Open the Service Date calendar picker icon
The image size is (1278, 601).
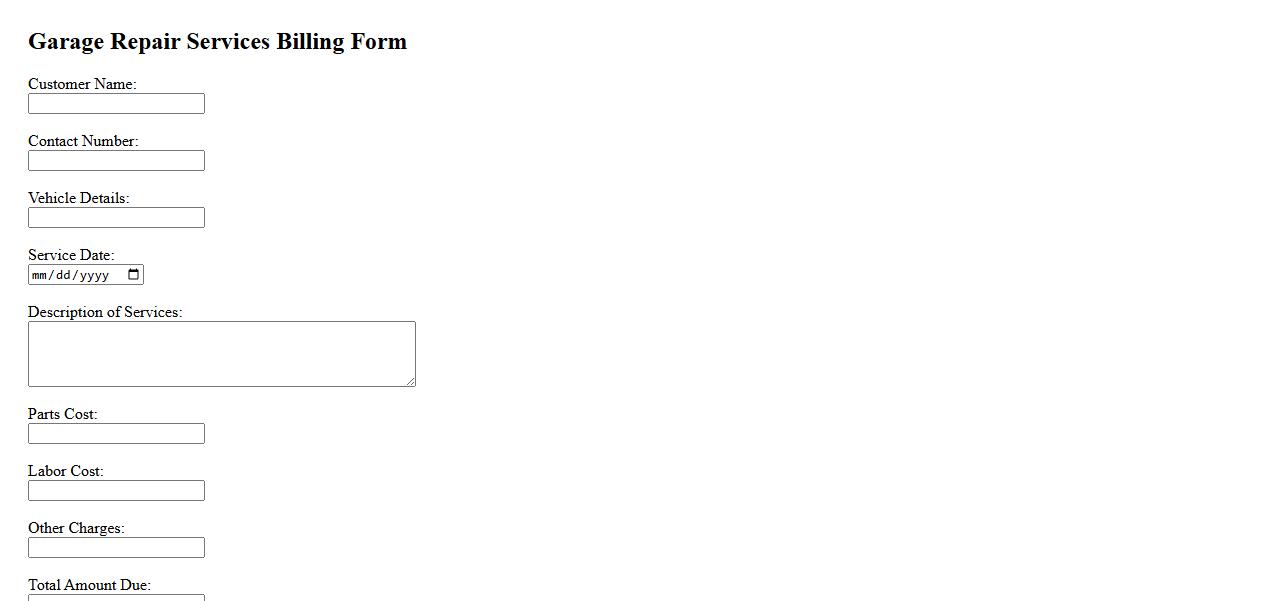(134, 275)
